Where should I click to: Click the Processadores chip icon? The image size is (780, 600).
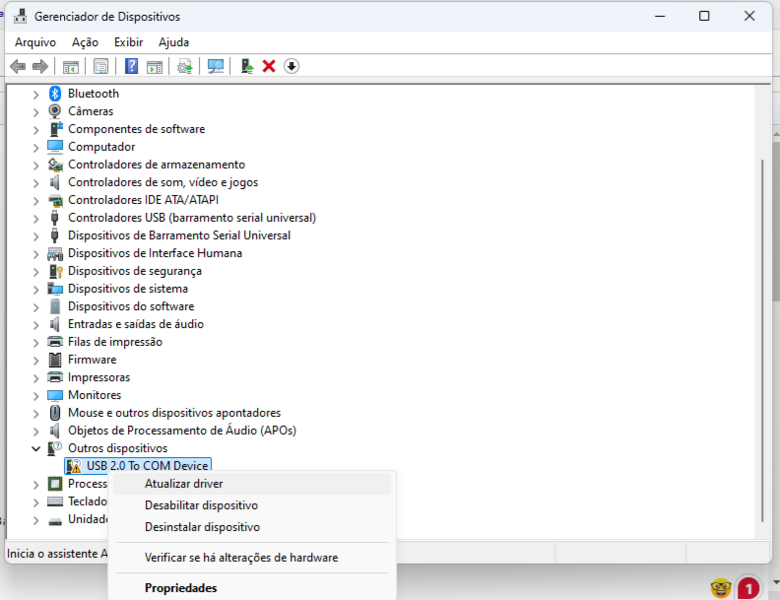[55, 484]
